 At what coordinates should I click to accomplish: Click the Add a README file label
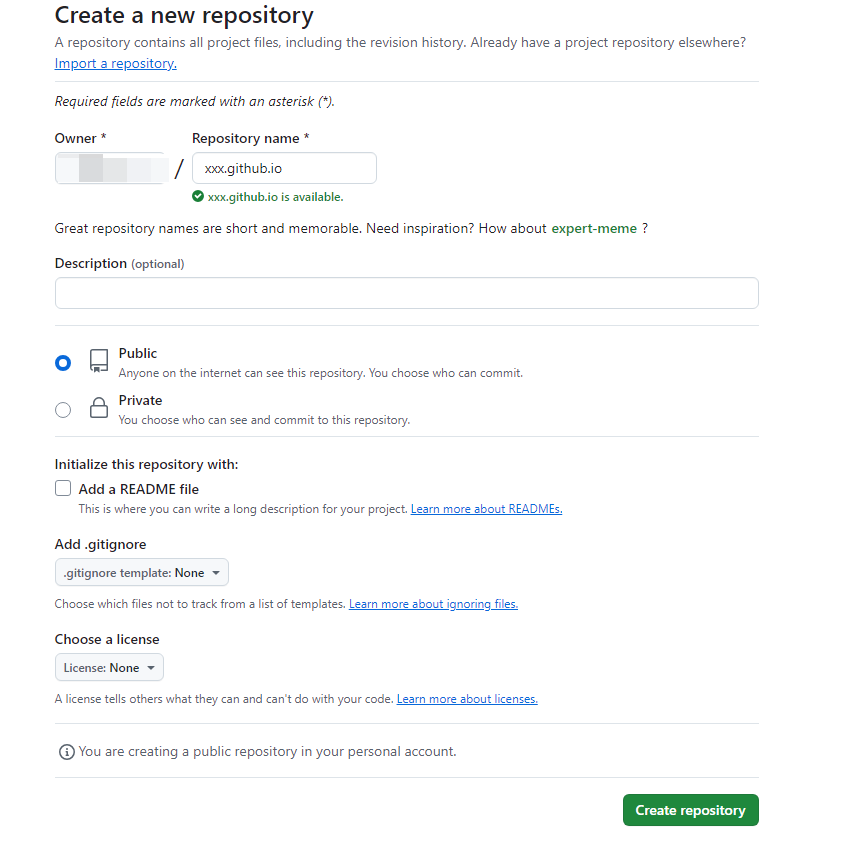139,489
